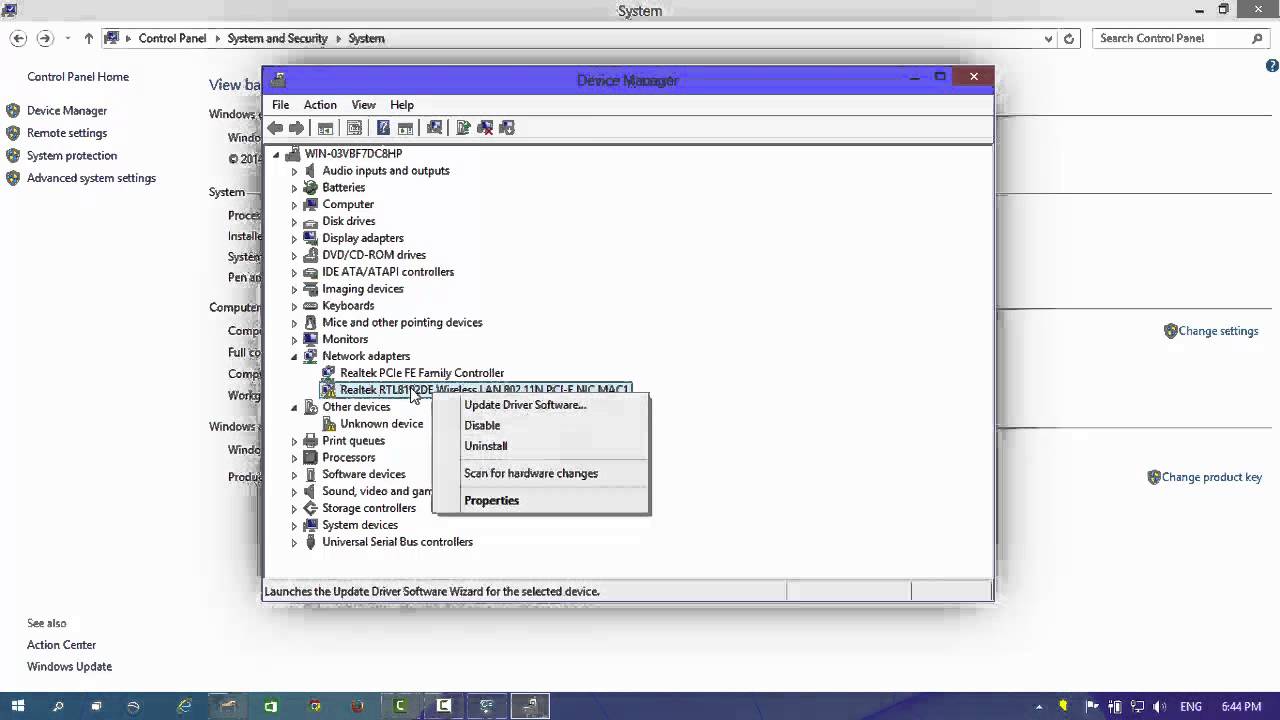The image size is (1280, 720).
Task: Click the System protection link
Action: point(72,156)
